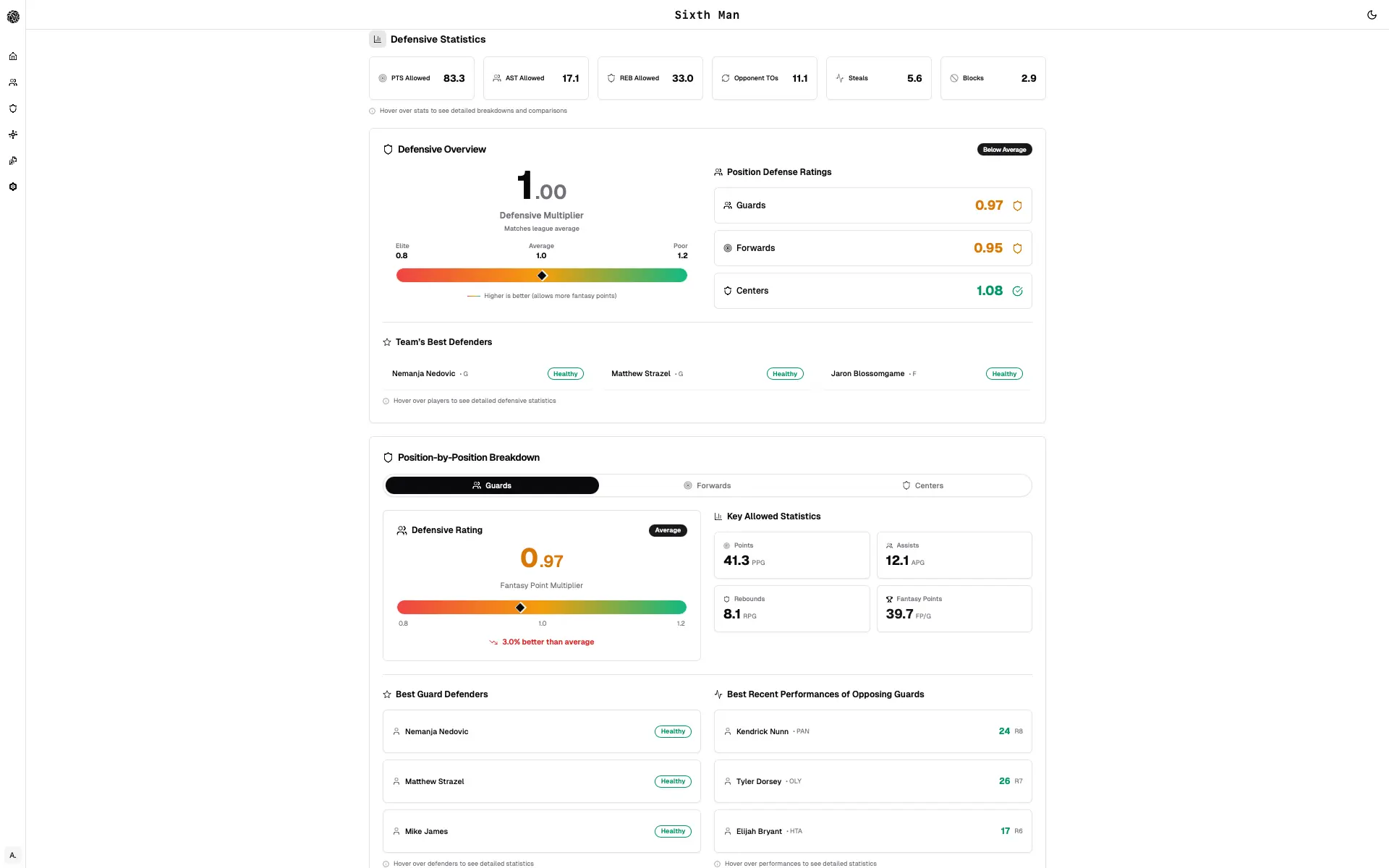The width and height of the screenshot is (1389, 868).
Task: Click the Below Average badge
Action: tap(1004, 149)
